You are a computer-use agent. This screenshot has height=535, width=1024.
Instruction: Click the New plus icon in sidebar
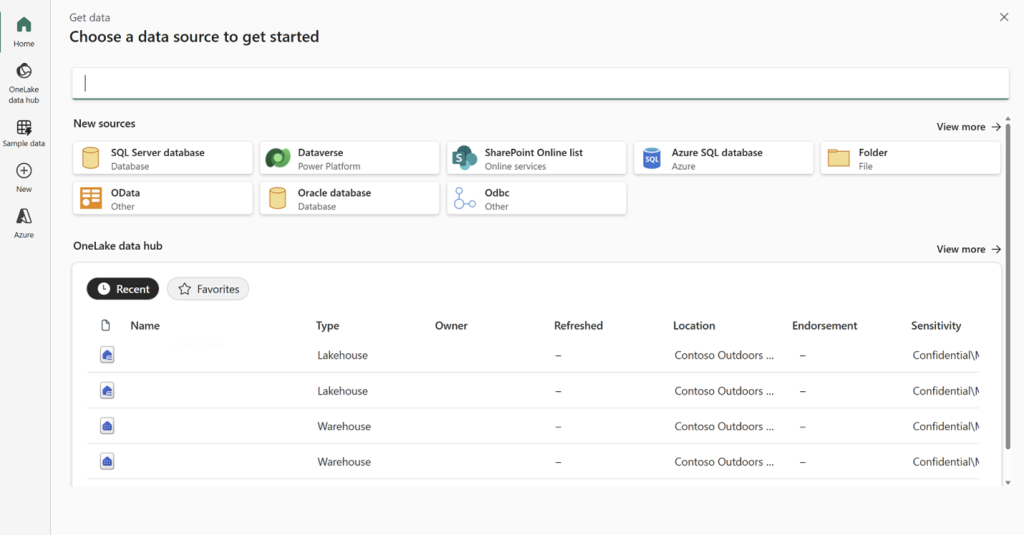tap(24, 170)
